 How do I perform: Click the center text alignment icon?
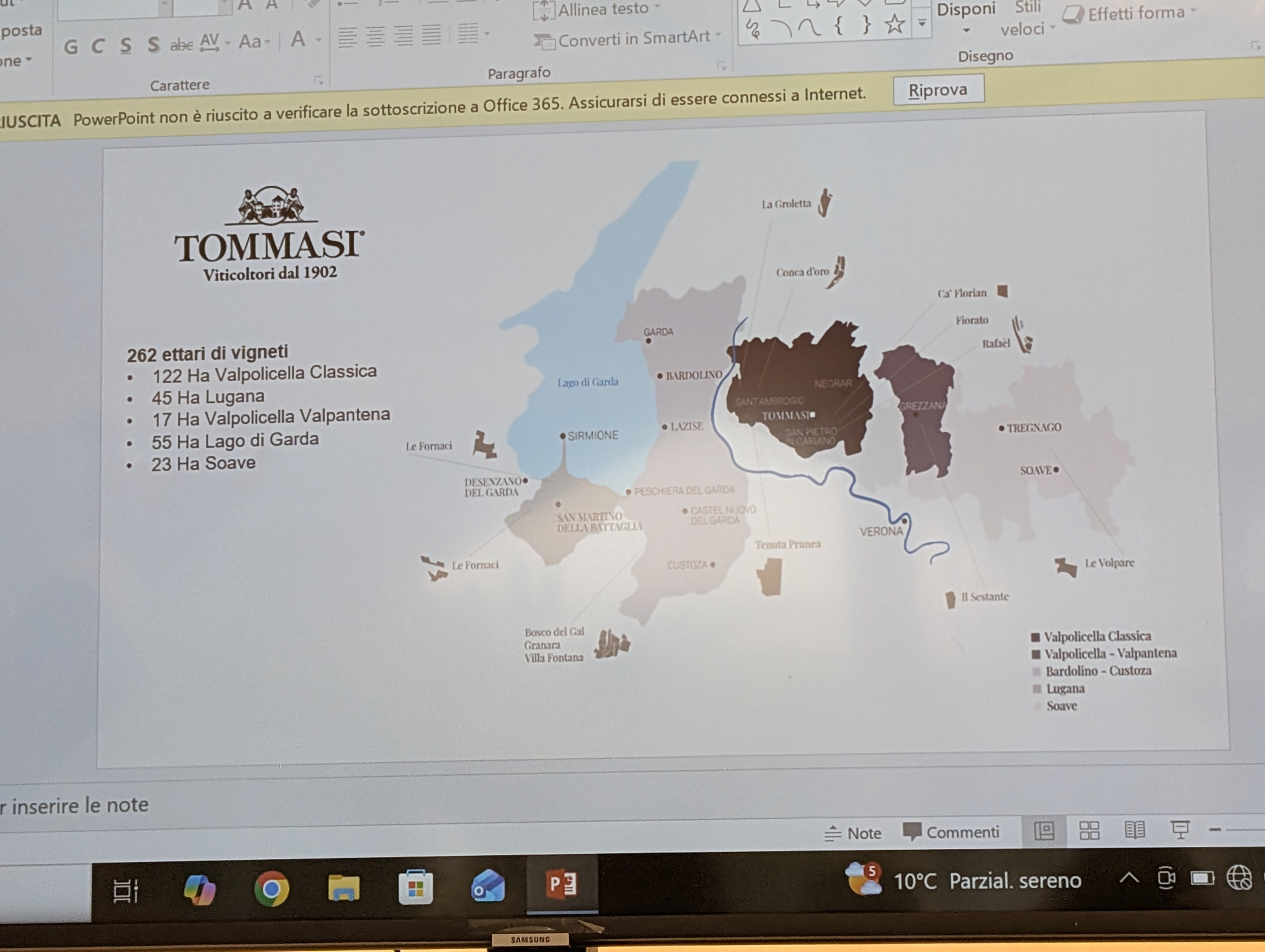[x=375, y=37]
